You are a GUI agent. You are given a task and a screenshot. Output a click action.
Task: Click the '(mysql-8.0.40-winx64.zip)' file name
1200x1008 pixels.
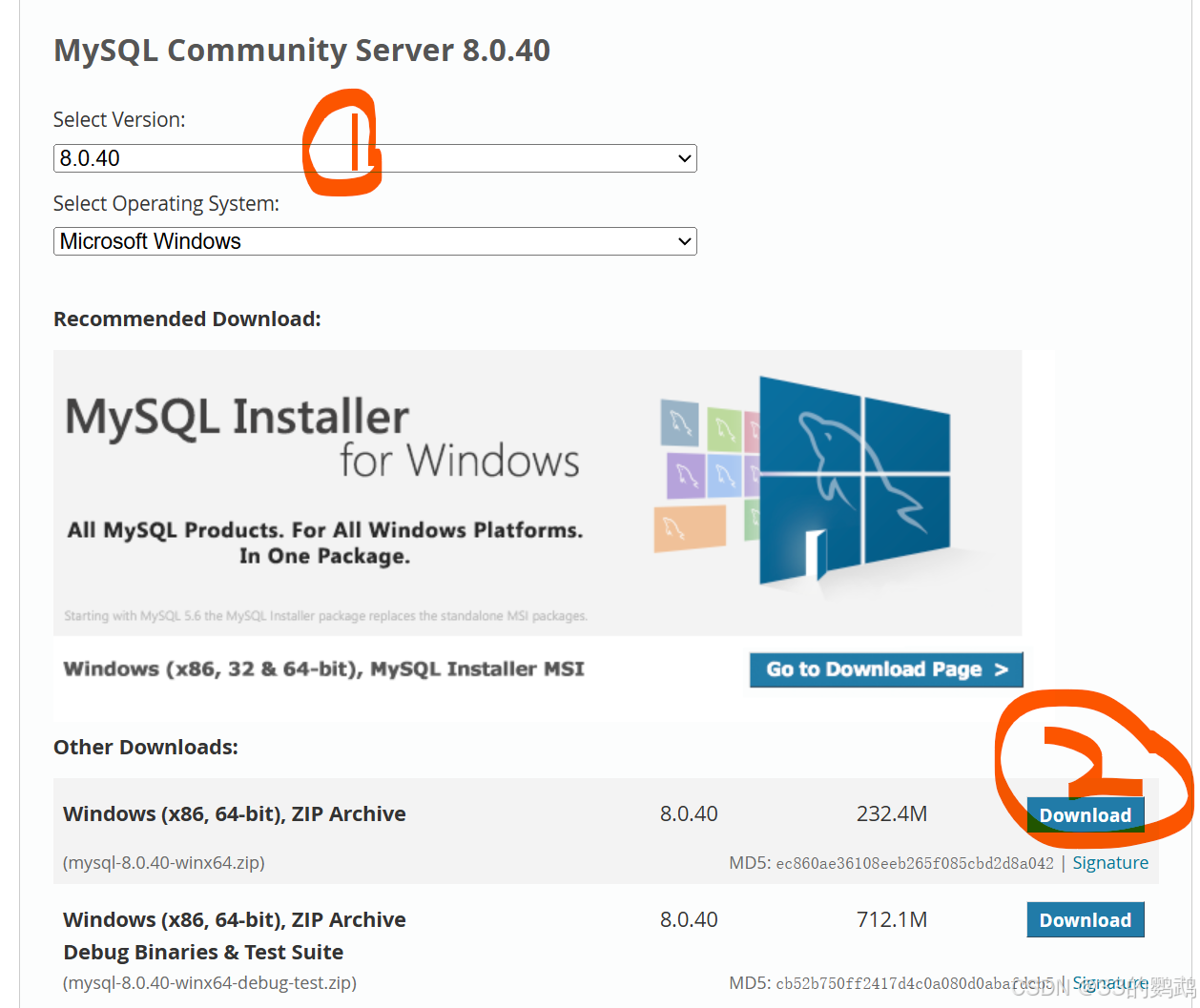click(164, 862)
